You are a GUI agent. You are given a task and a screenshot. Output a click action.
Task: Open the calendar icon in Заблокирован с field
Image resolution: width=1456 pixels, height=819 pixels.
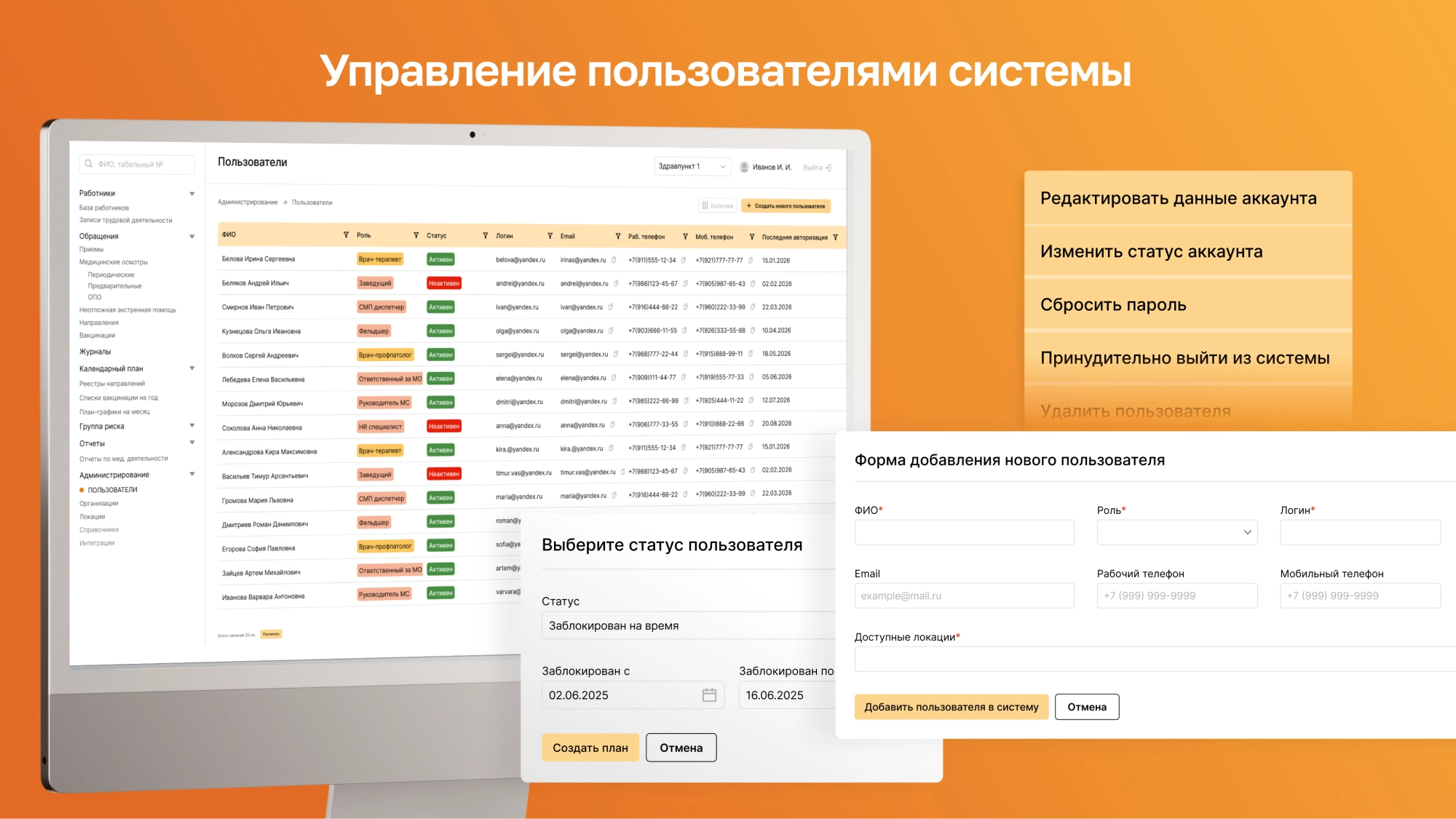(710, 695)
